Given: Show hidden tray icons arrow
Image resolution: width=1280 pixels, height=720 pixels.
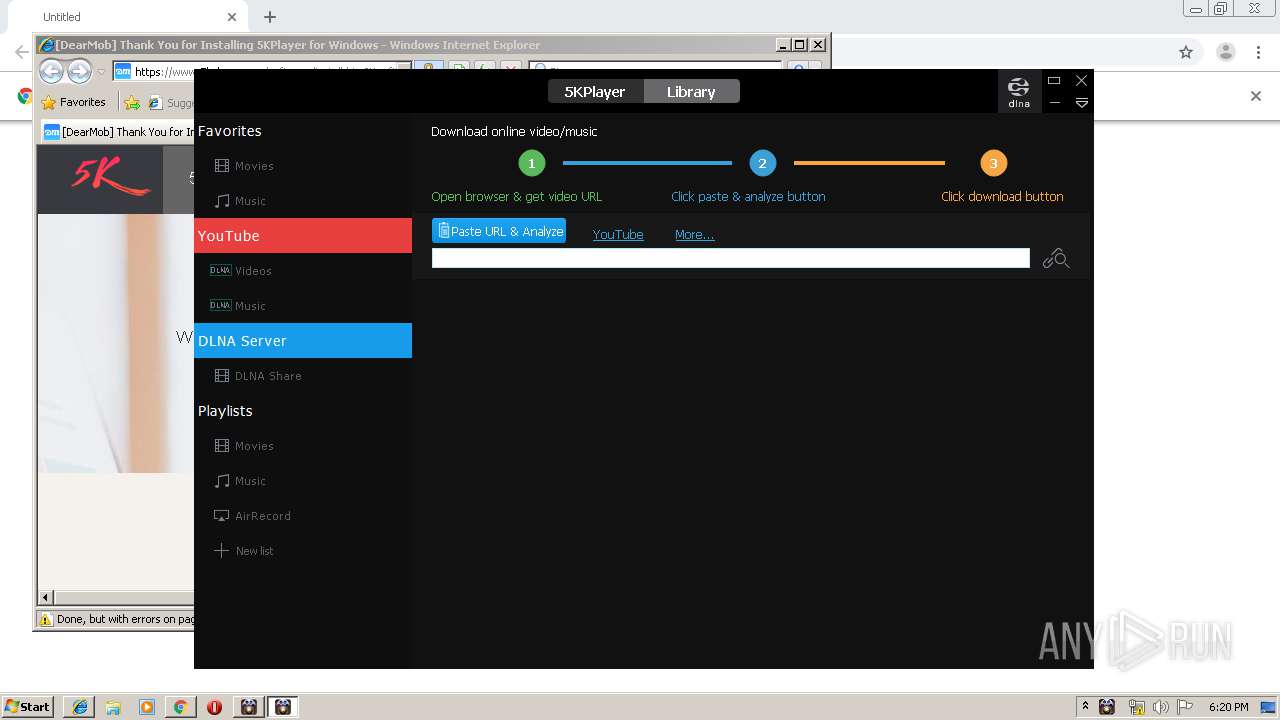Looking at the screenshot, I should pos(1085,707).
